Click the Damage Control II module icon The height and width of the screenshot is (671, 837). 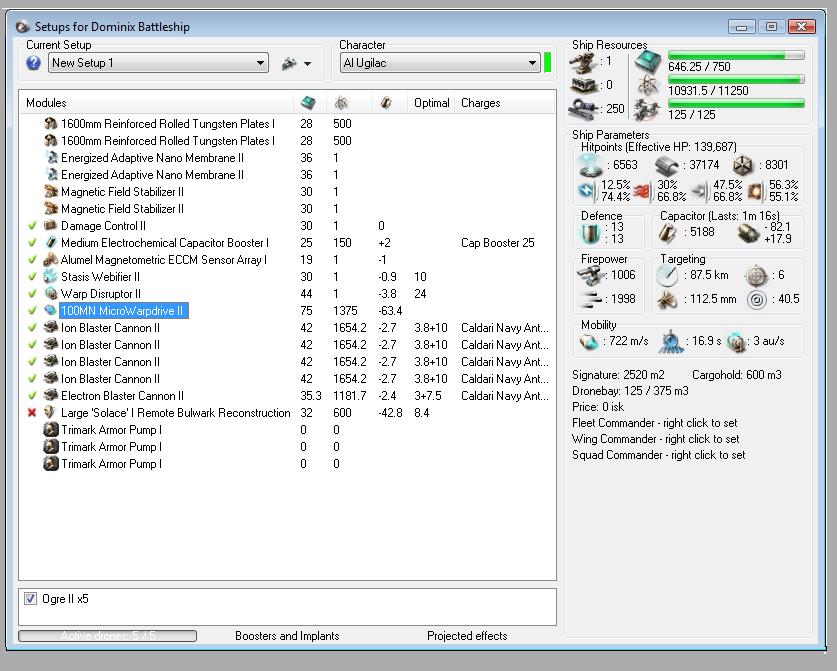coord(51,226)
